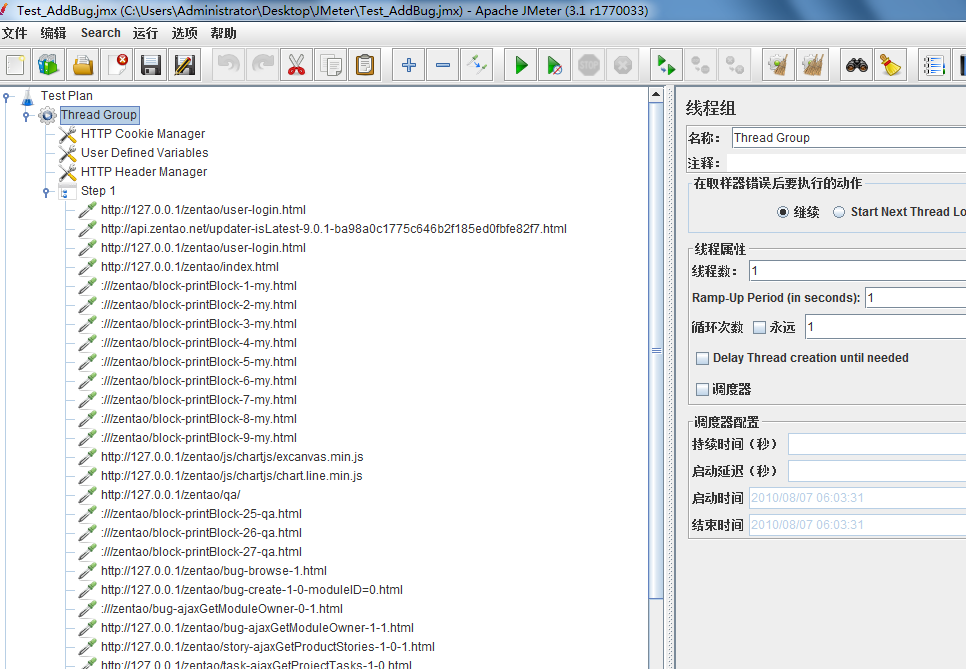Collapse the Step 1 controller handle

pos(46,192)
